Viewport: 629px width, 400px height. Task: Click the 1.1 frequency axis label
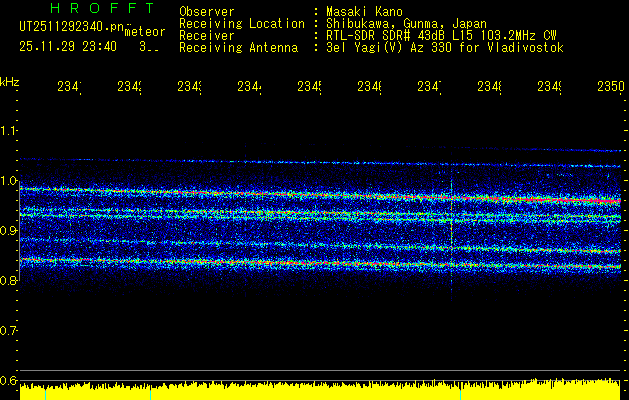pos(10,131)
